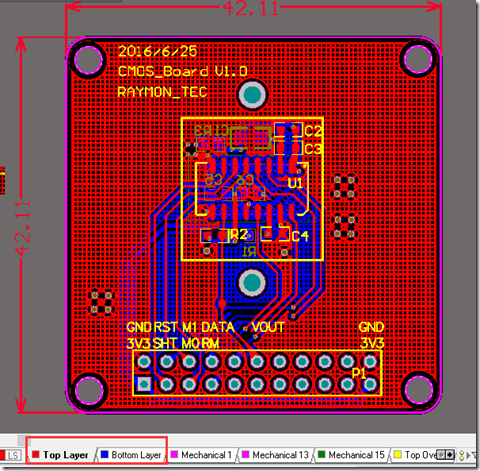
Task: Select the VOUT pin label
Action: (268, 327)
